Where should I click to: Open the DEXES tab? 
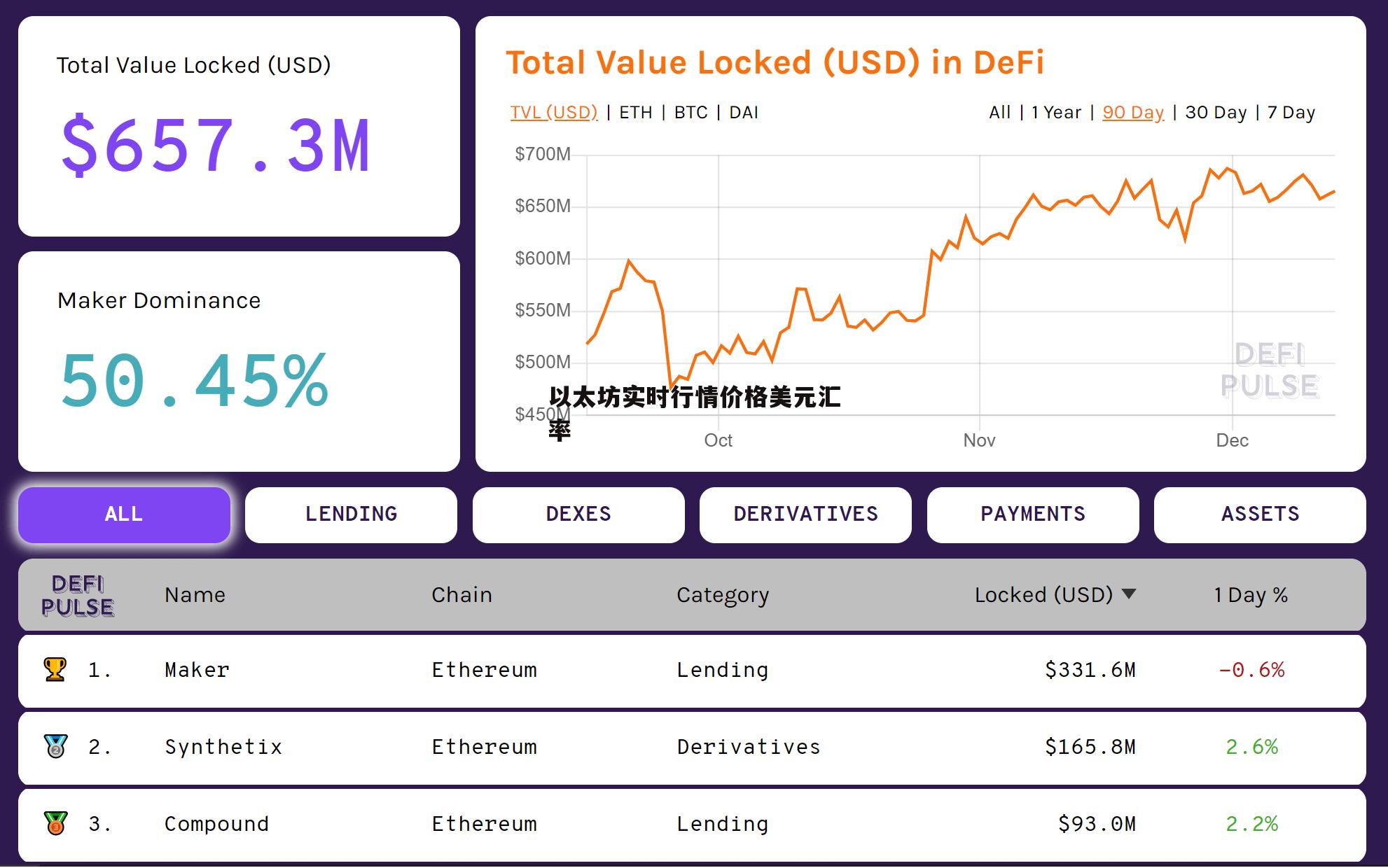578,514
